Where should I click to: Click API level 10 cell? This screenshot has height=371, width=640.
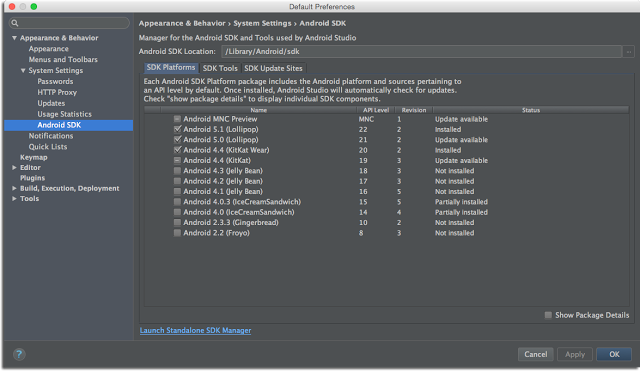click(363, 223)
